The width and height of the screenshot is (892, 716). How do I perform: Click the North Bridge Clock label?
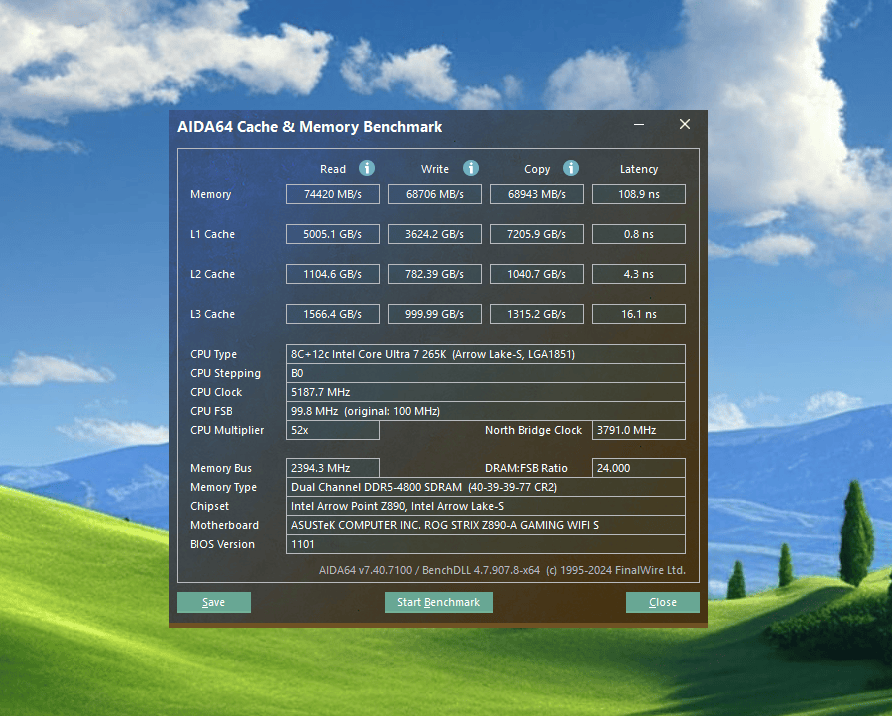(534, 431)
